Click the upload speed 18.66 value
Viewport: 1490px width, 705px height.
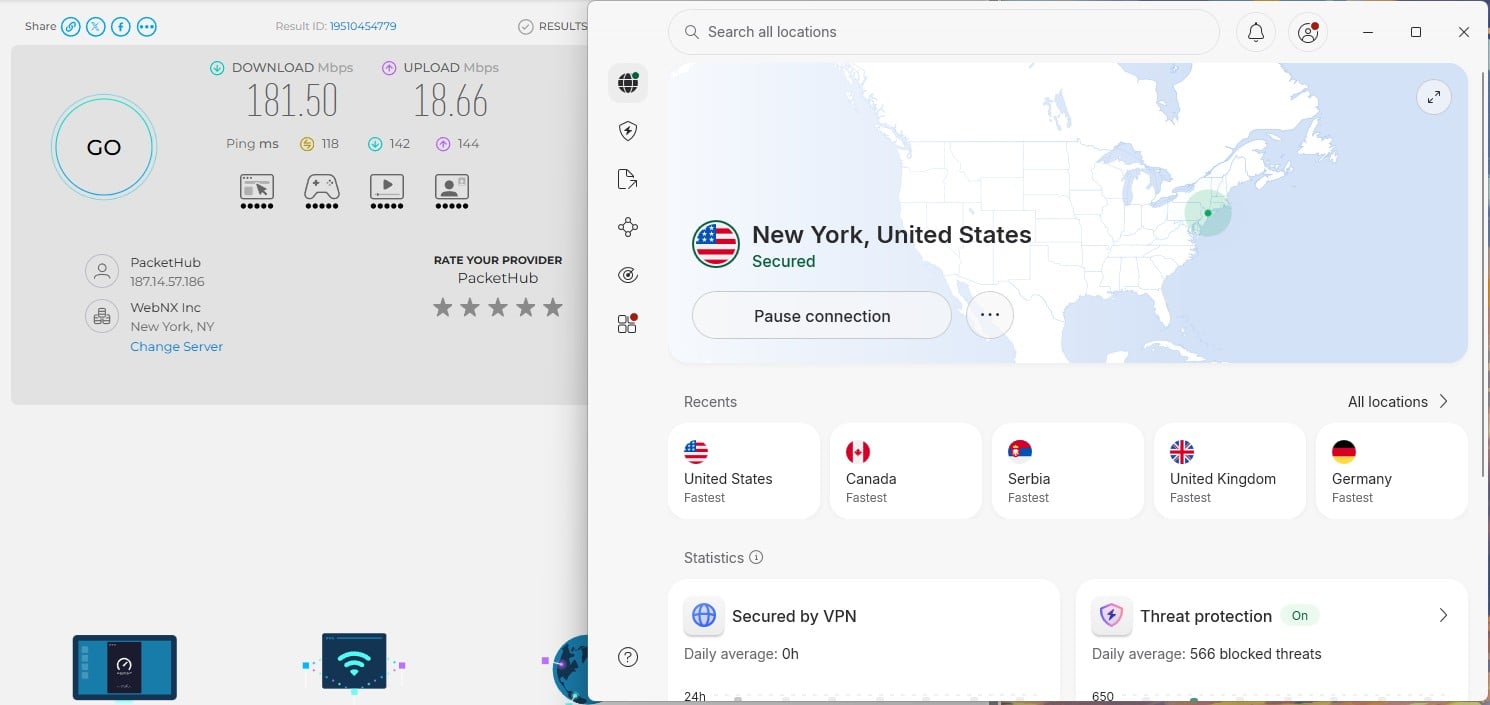[451, 101]
